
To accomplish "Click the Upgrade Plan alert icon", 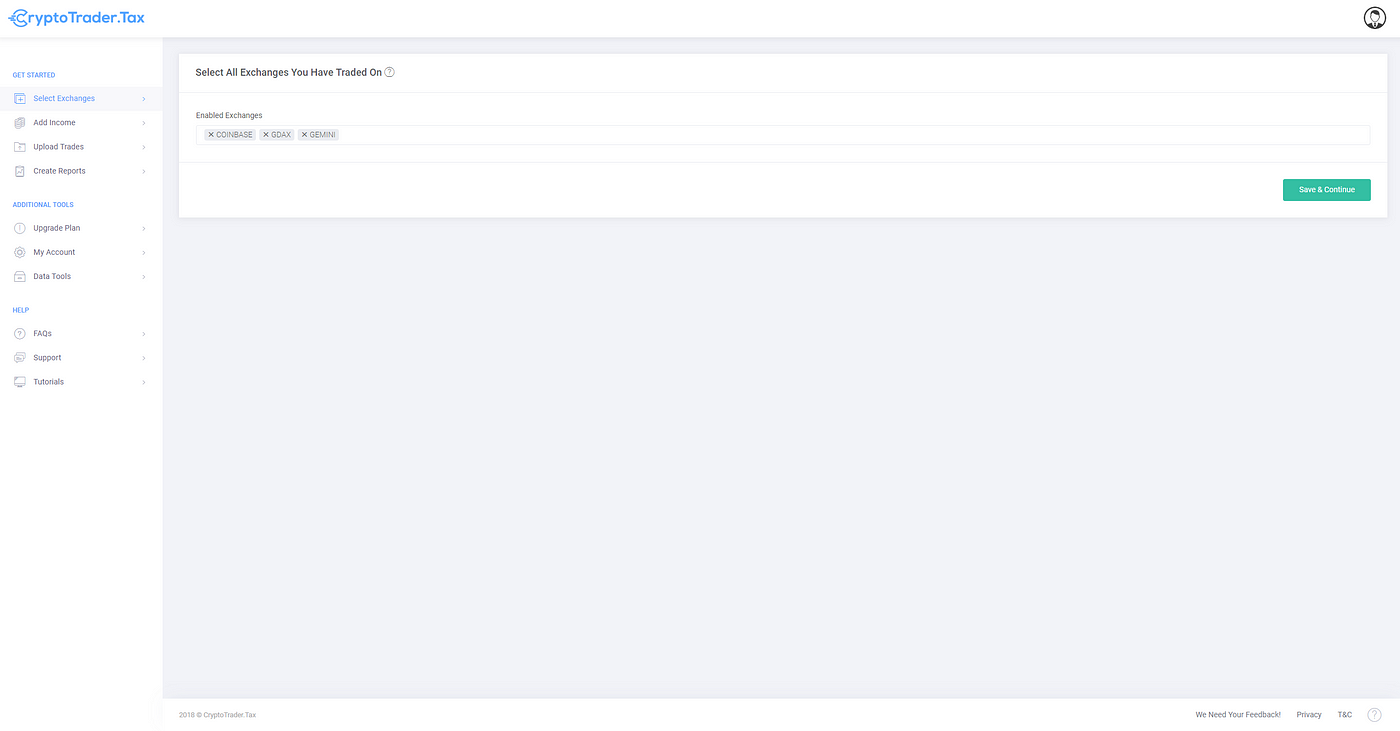I will (20, 228).
